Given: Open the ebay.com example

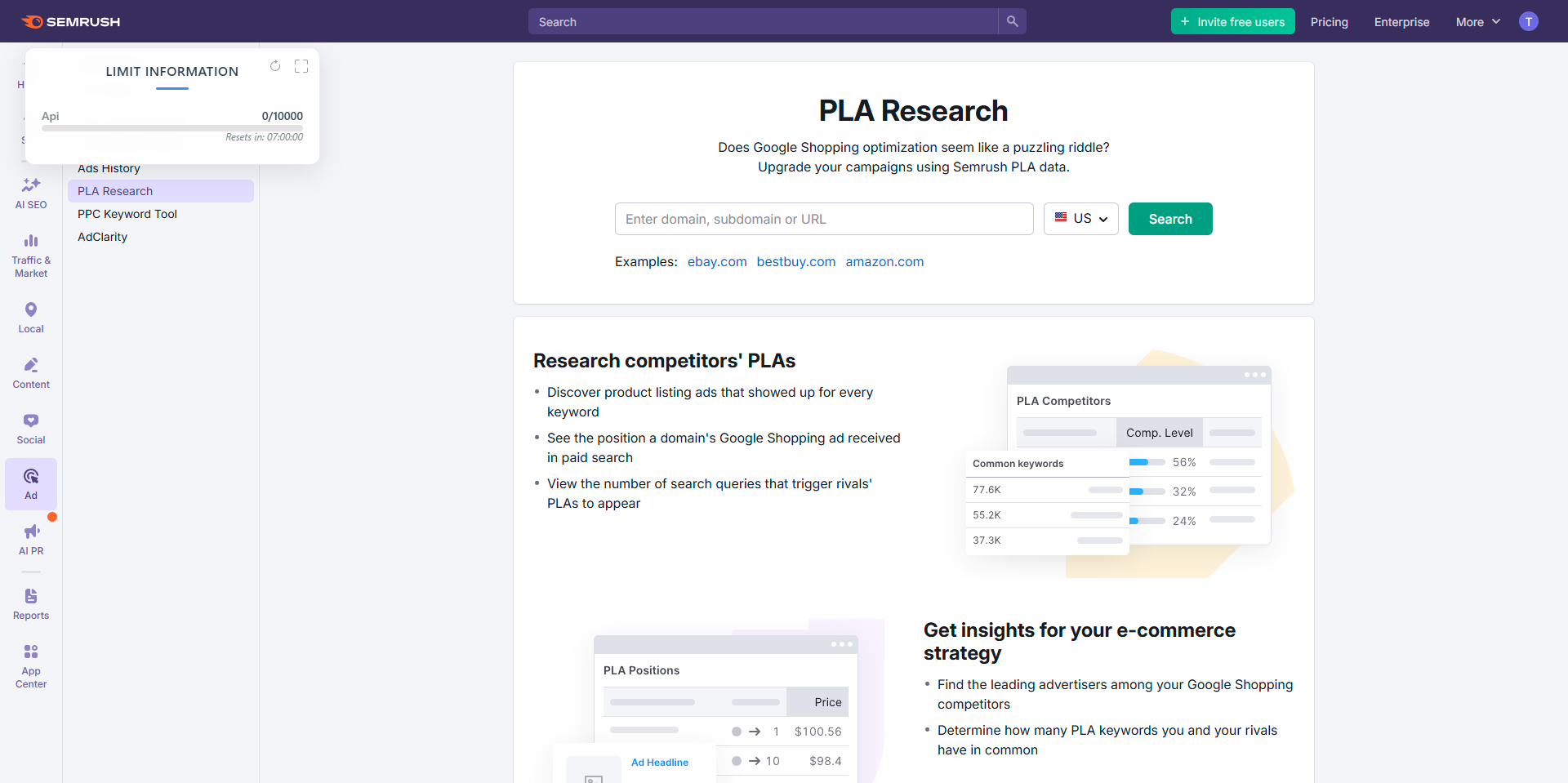Looking at the screenshot, I should [x=717, y=261].
